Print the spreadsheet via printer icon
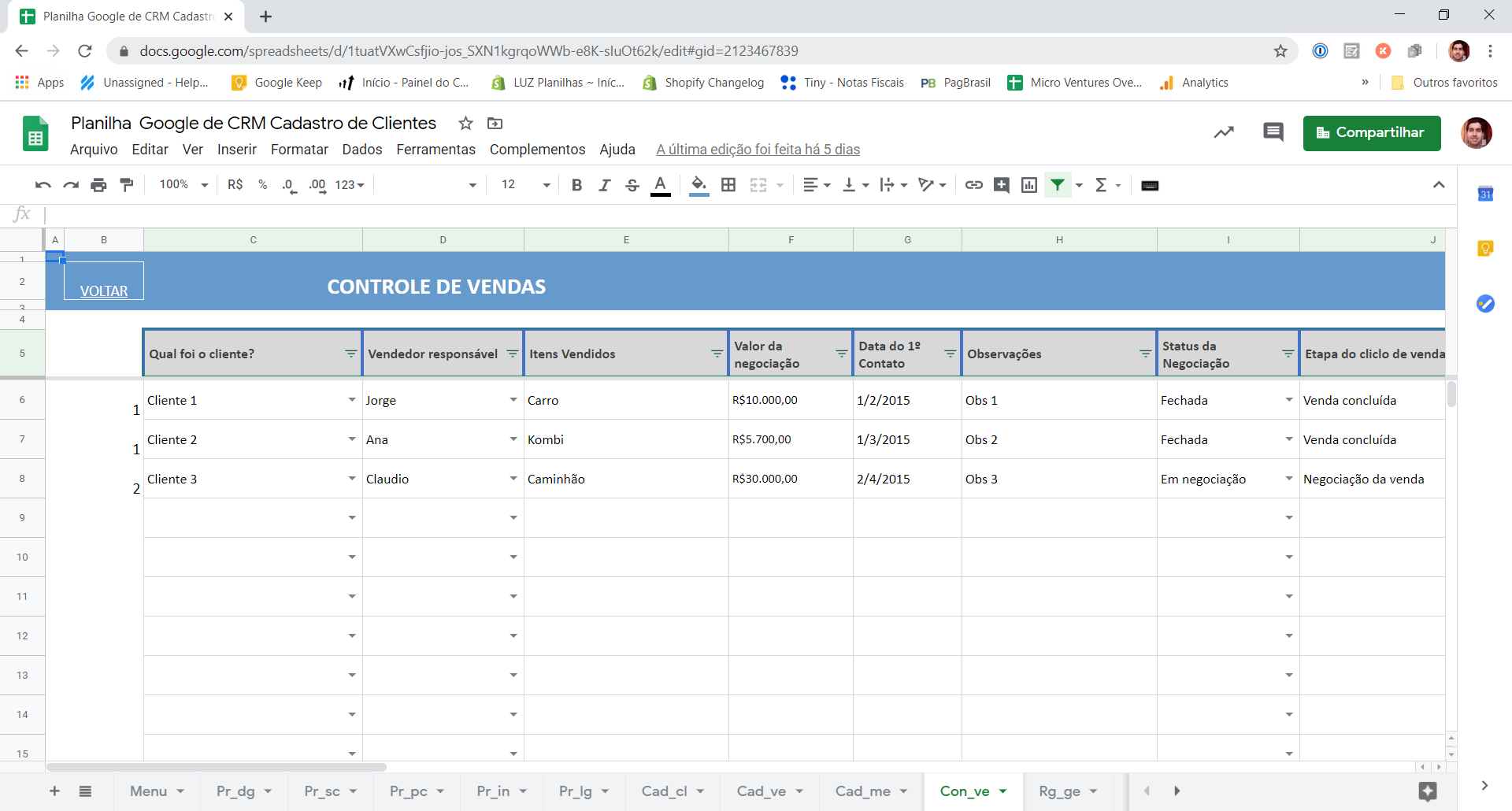Image resolution: width=1512 pixels, height=811 pixels. pos(98,185)
